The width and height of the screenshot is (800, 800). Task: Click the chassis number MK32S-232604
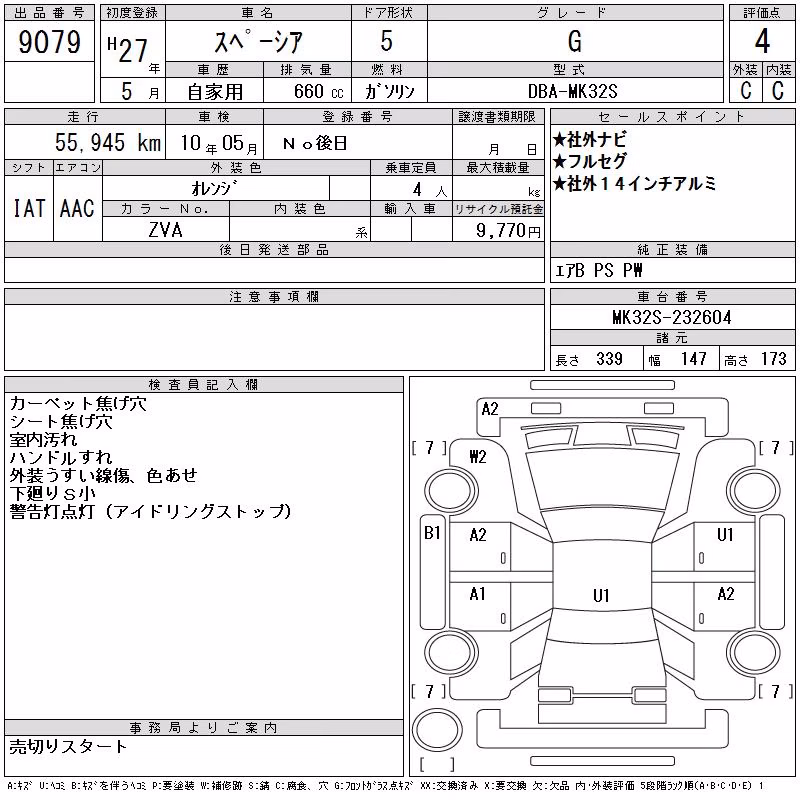pos(672,317)
